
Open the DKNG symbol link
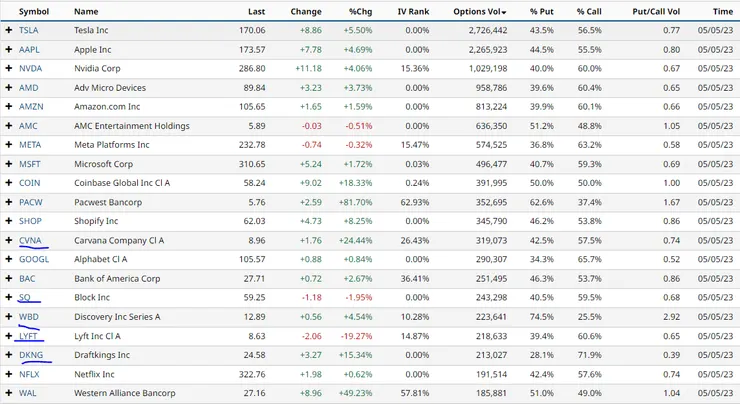point(31,355)
